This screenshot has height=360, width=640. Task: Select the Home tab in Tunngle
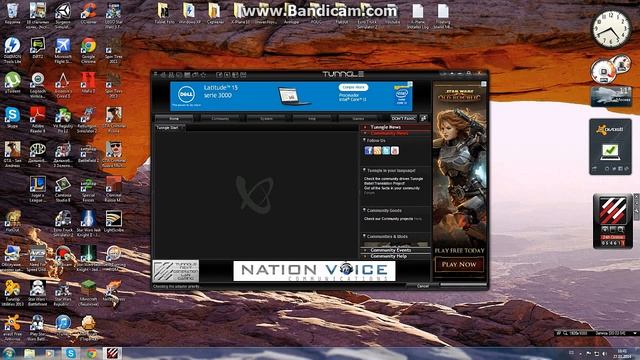pos(174,118)
